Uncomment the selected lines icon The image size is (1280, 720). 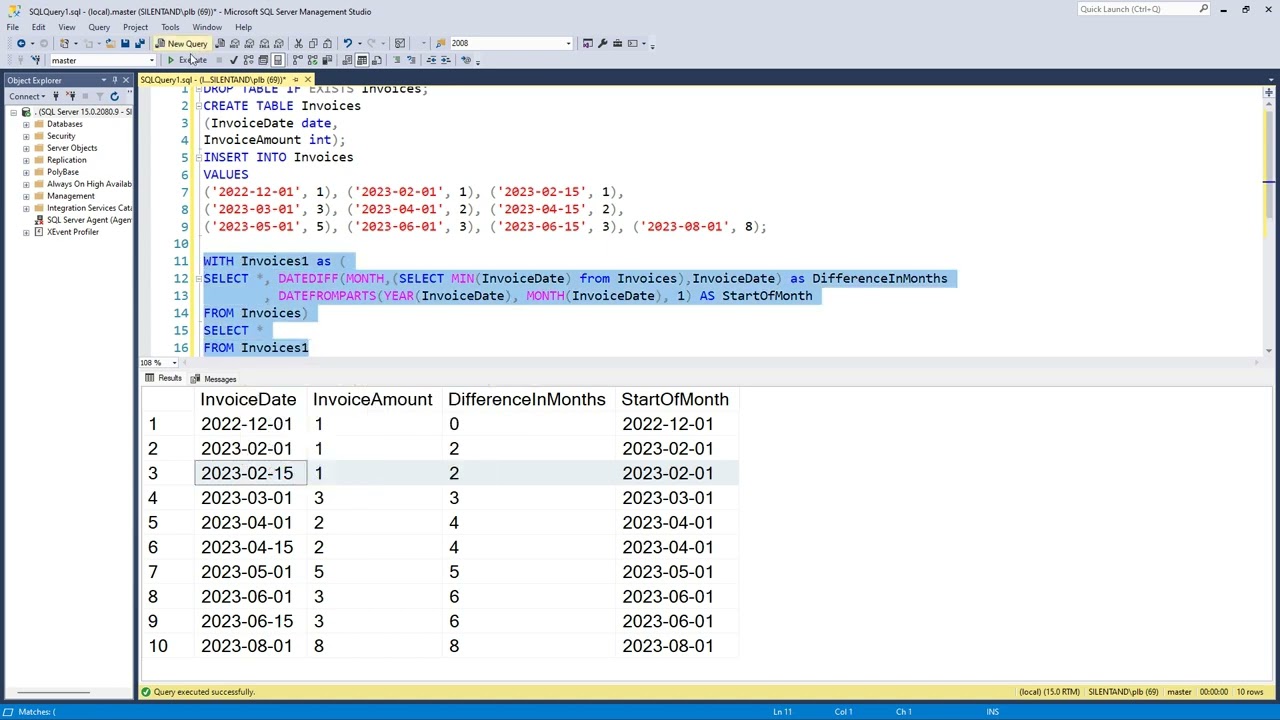coord(411,60)
